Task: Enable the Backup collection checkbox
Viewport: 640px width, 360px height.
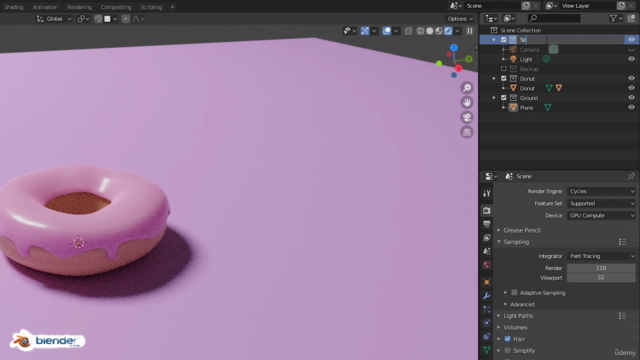Action: [504, 69]
